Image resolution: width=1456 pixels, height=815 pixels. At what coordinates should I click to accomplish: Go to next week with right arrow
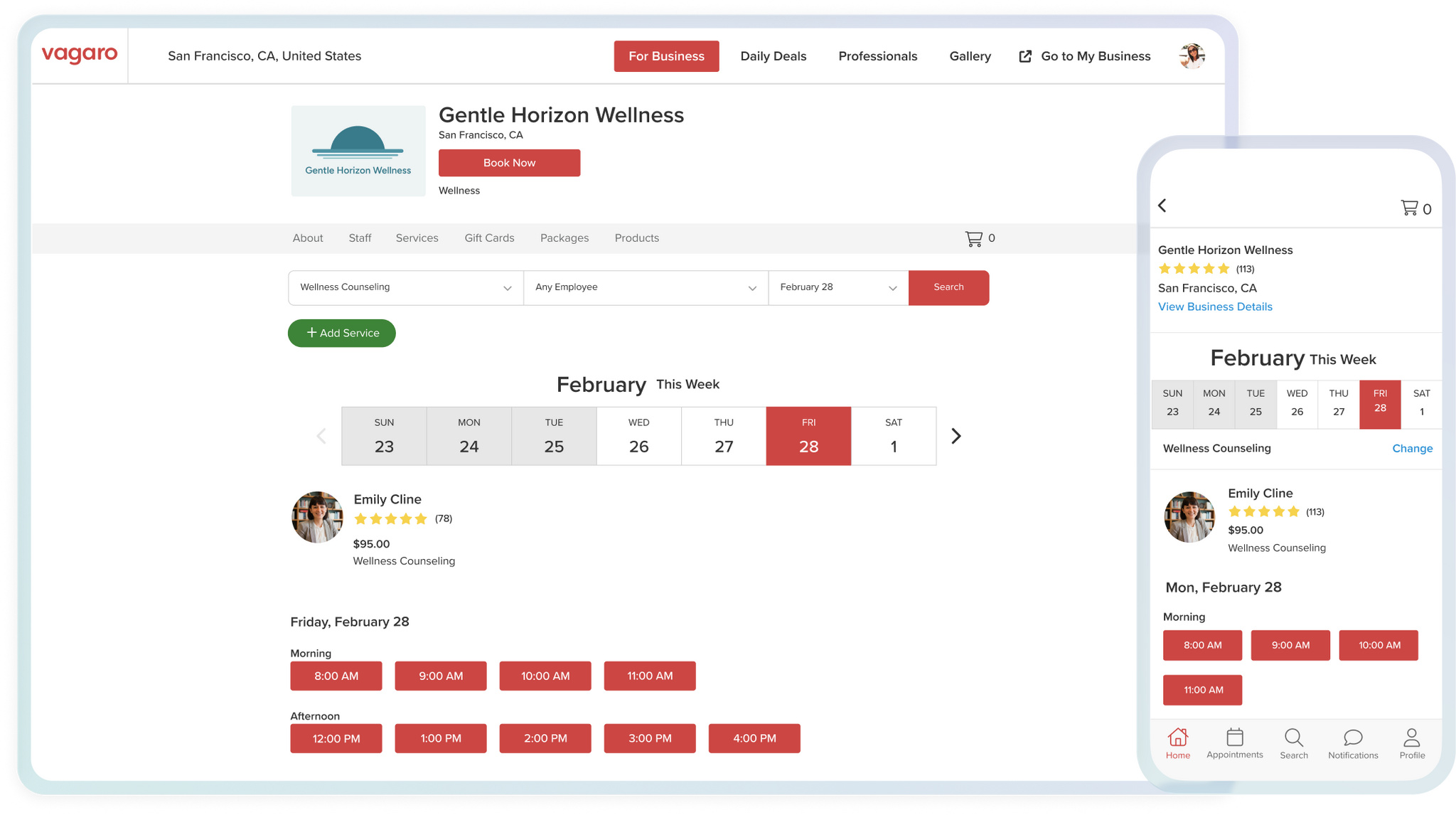point(956,436)
